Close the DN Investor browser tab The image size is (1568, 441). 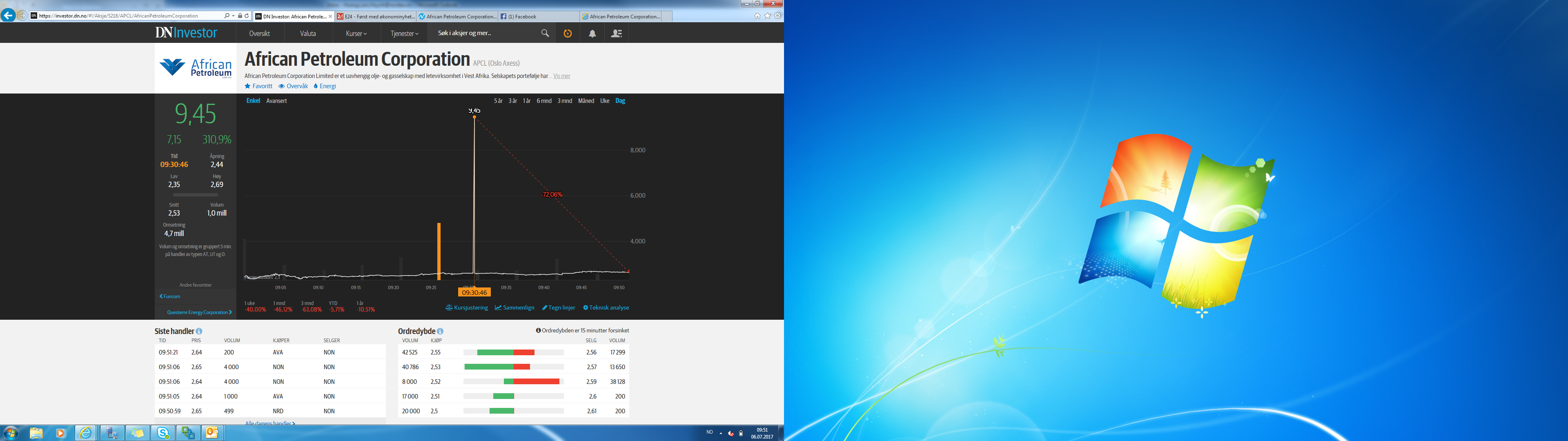[x=330, y=16]
